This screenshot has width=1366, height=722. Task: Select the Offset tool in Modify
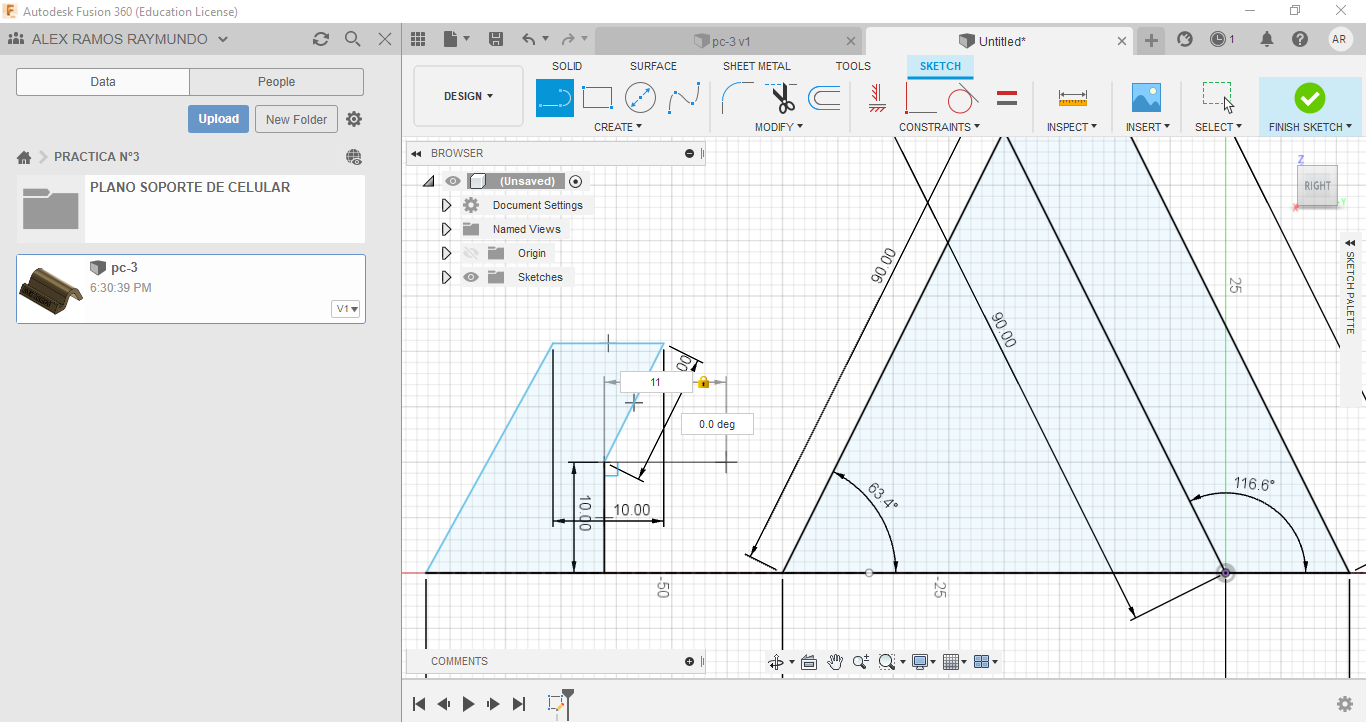[x=824, y=98]
